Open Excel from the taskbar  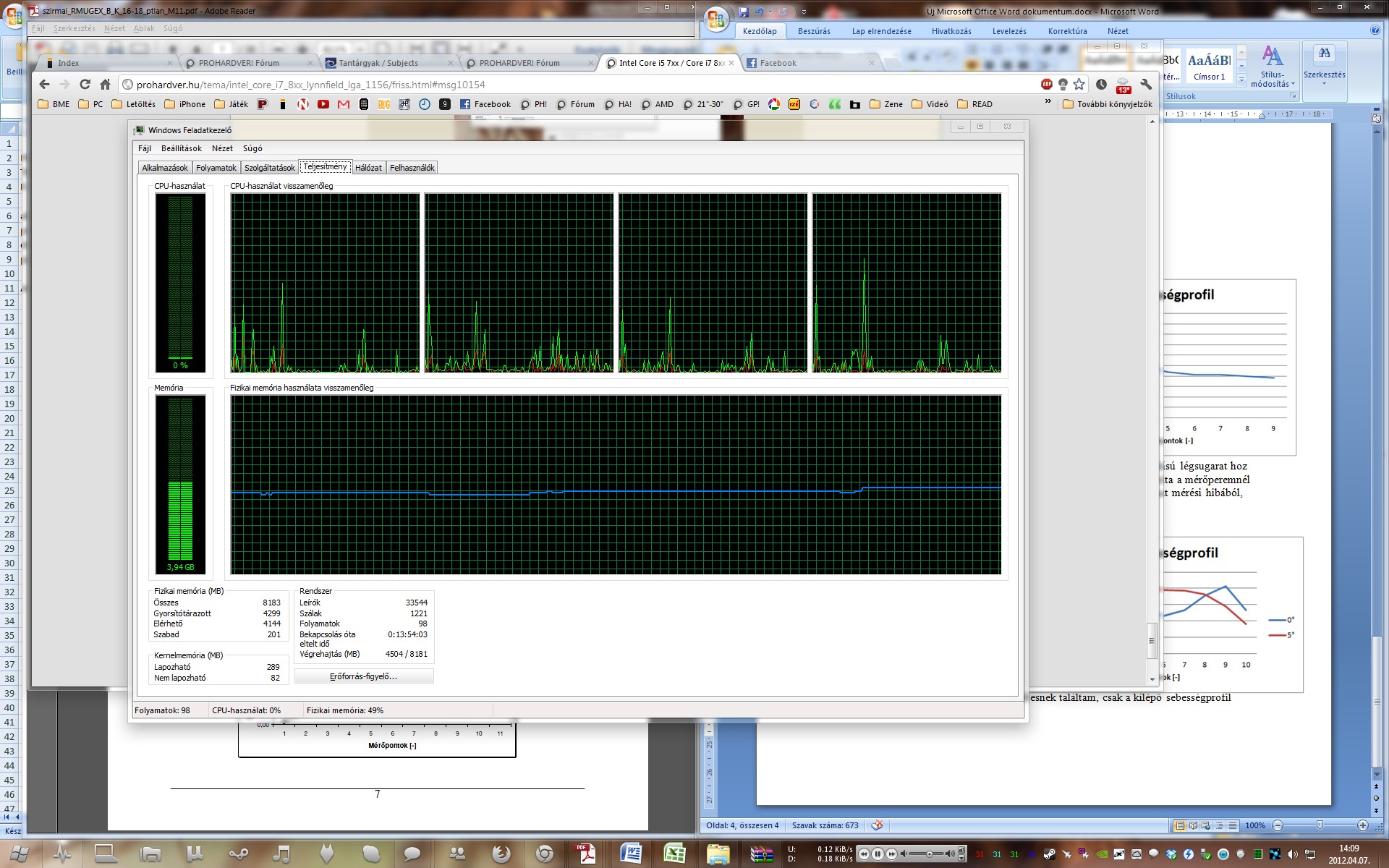pyautogui.click(x=675, y=854)
